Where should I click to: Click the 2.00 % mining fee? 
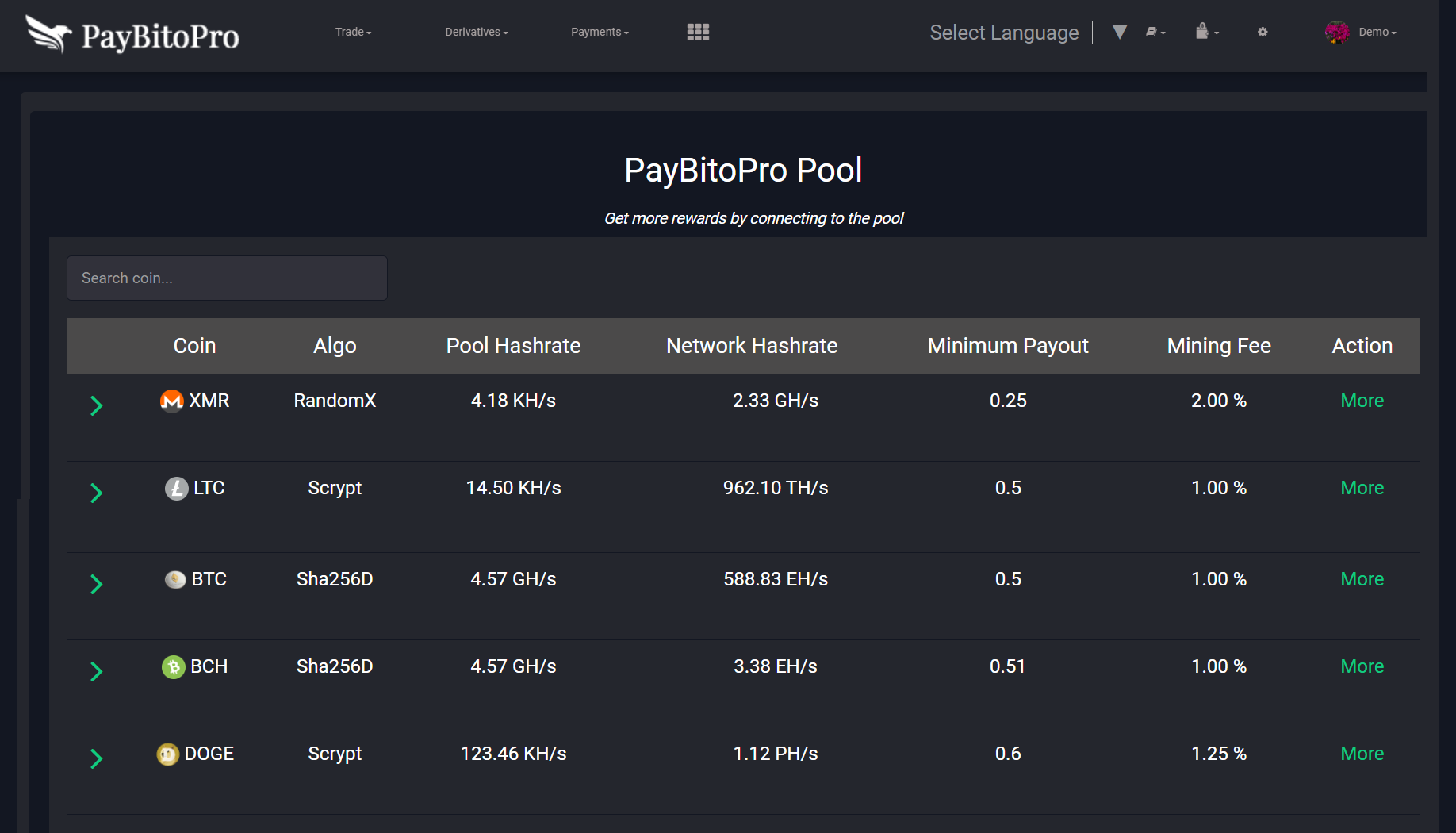point(1219,401)
